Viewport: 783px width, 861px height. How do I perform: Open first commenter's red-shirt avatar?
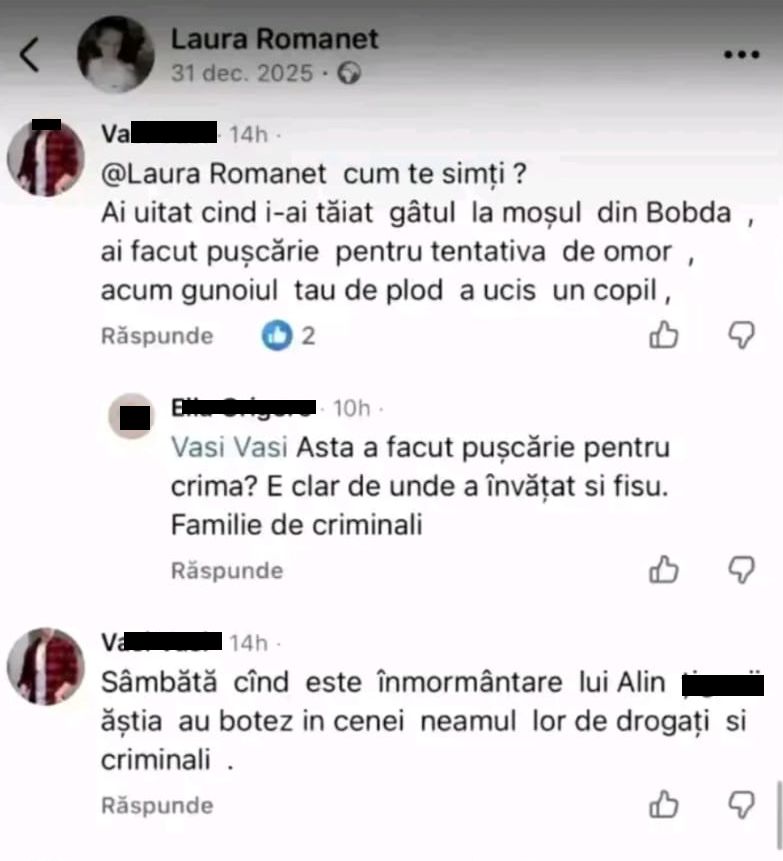[x=46, y=158]
